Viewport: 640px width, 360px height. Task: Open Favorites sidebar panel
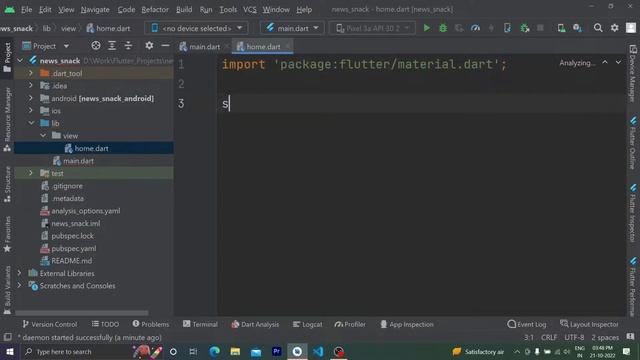(7, 234)
